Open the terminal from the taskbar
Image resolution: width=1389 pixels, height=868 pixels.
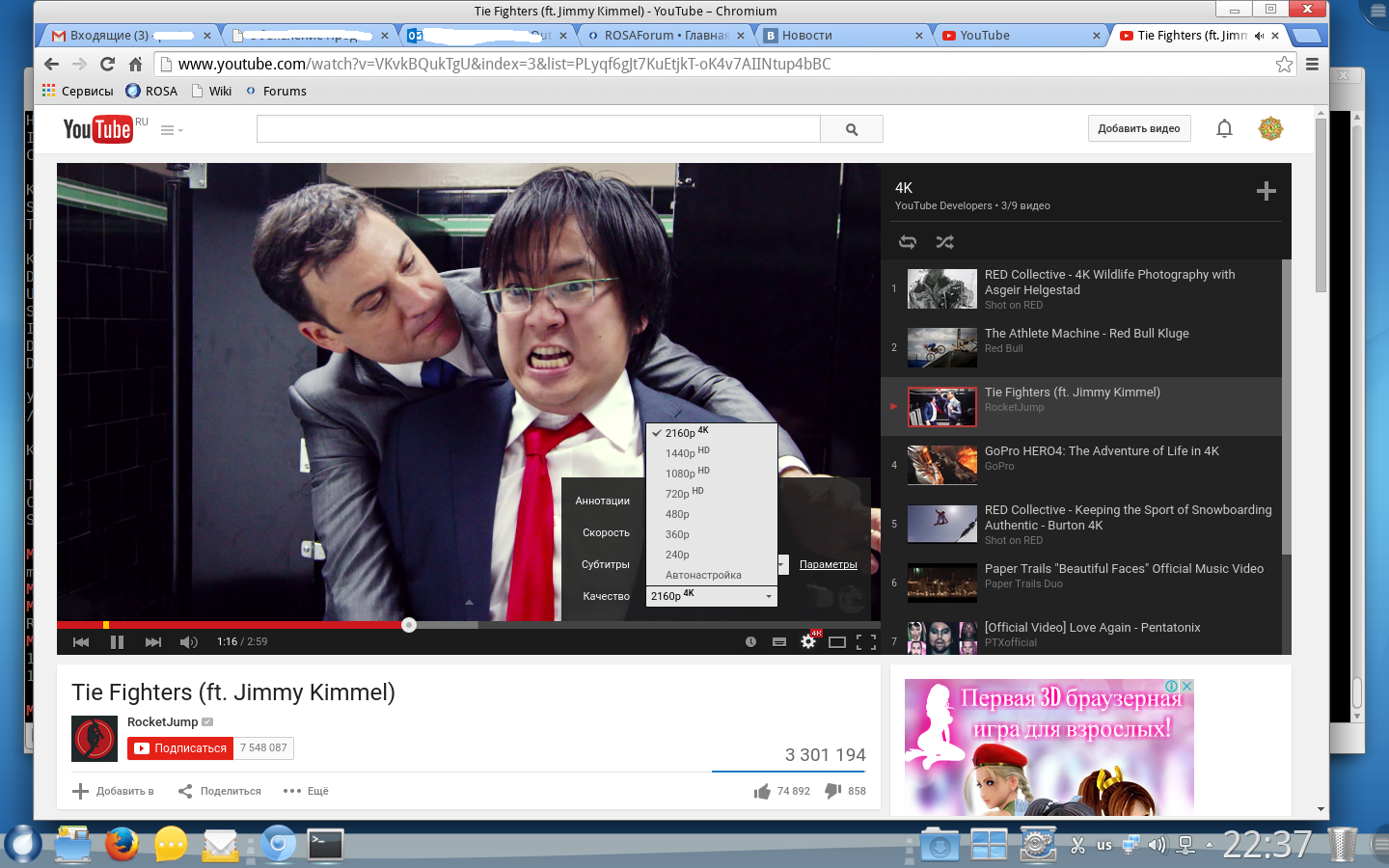pyautogui.click(x=326, y=845)
